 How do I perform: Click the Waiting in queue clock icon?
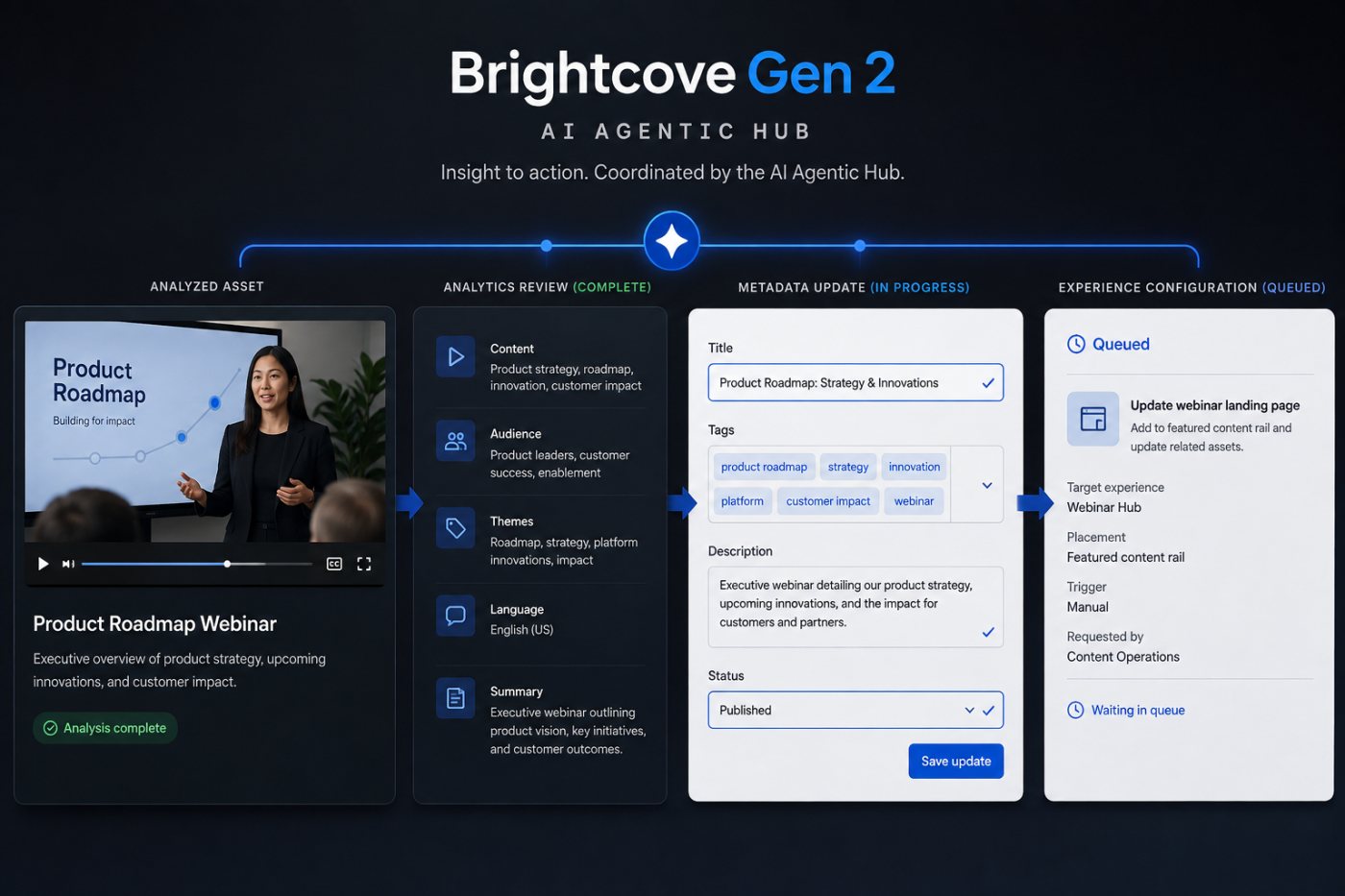pos(1076,710)
